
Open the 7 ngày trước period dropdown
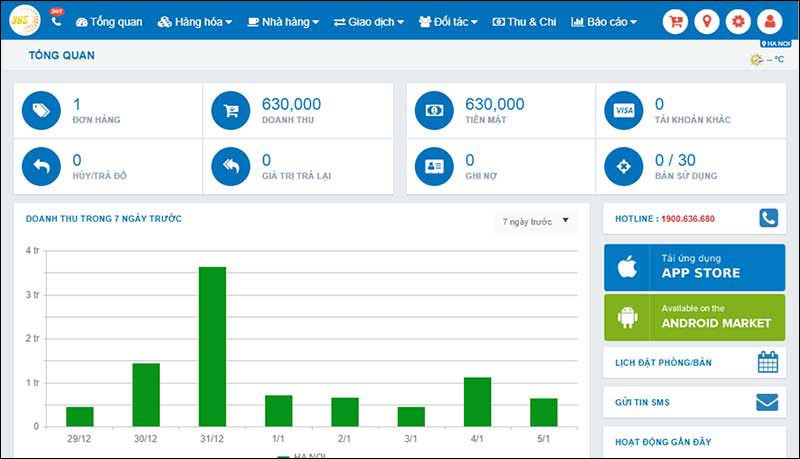click(535, 221)
